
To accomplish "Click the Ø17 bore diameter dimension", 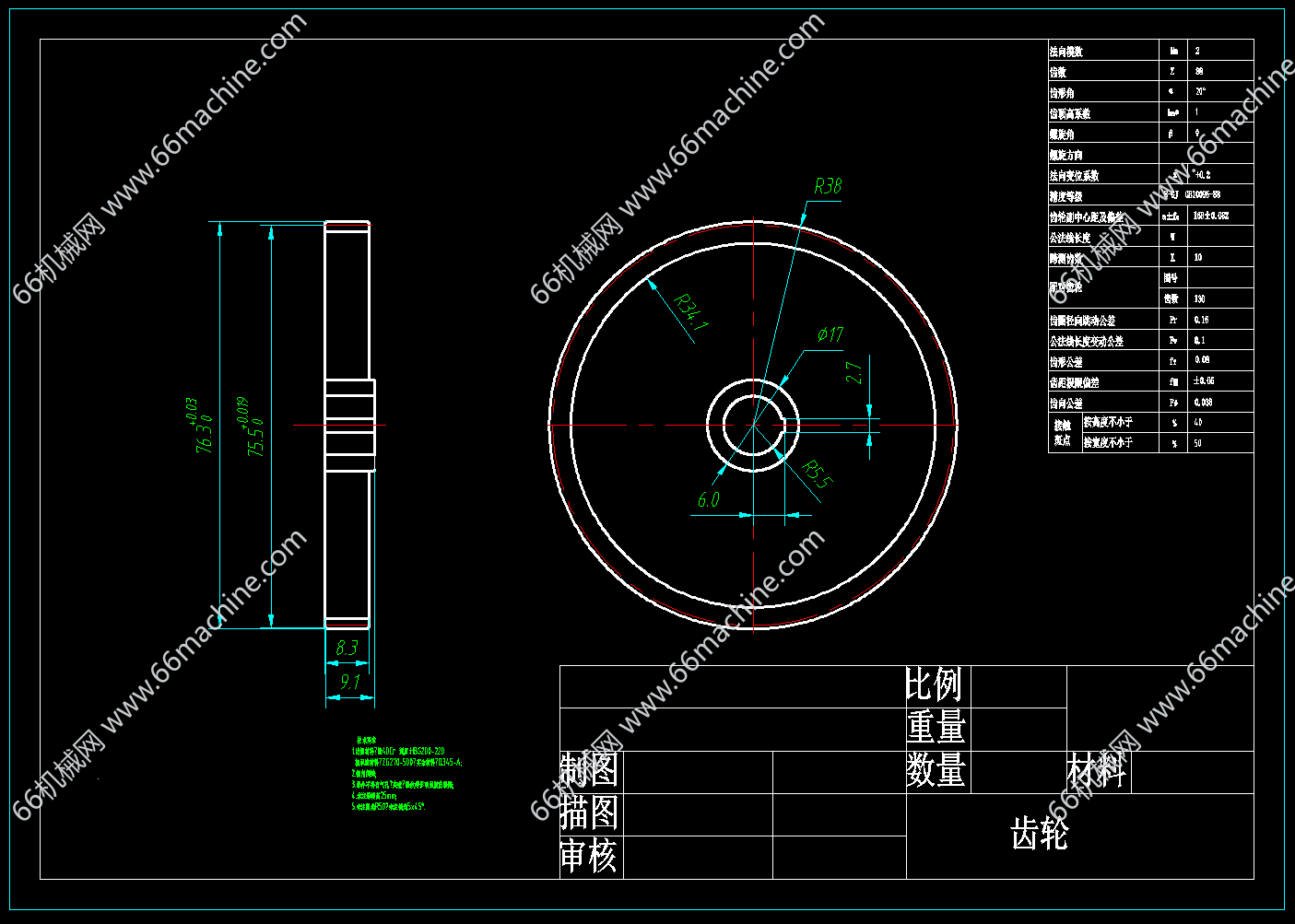I will point(830,334).
